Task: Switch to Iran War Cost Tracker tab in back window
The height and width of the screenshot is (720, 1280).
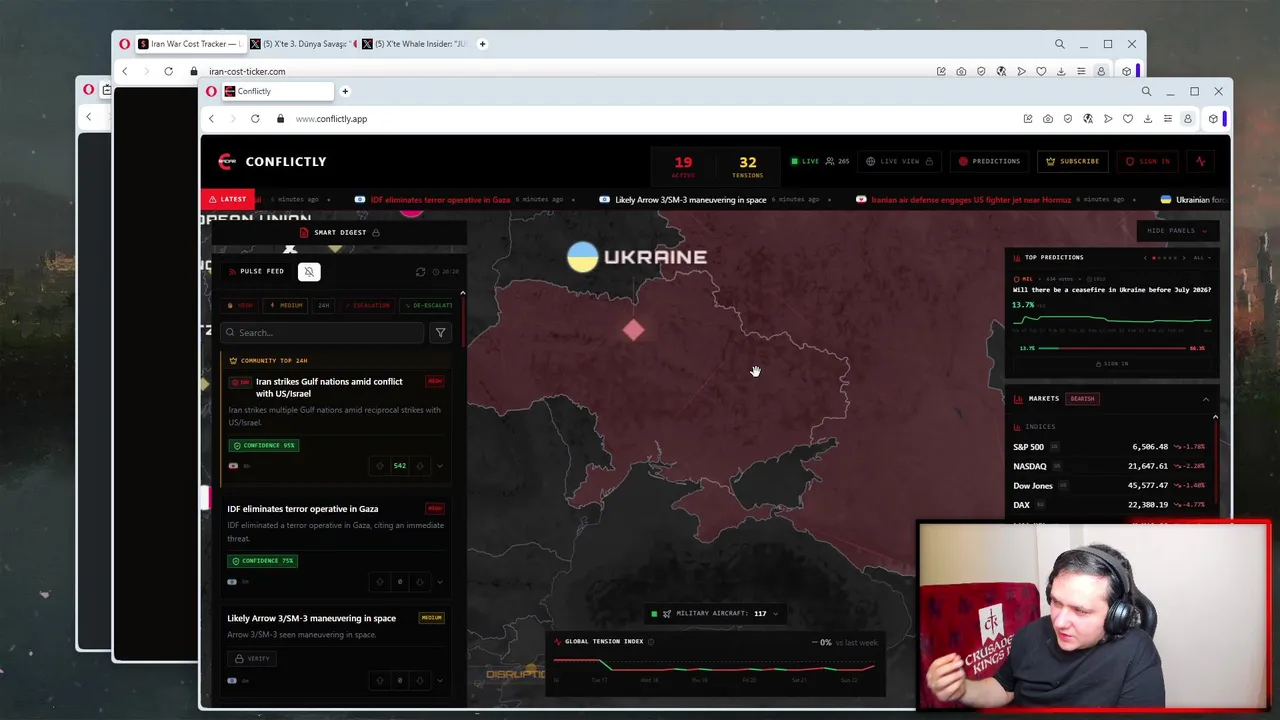Action: [x=190, y=44]
